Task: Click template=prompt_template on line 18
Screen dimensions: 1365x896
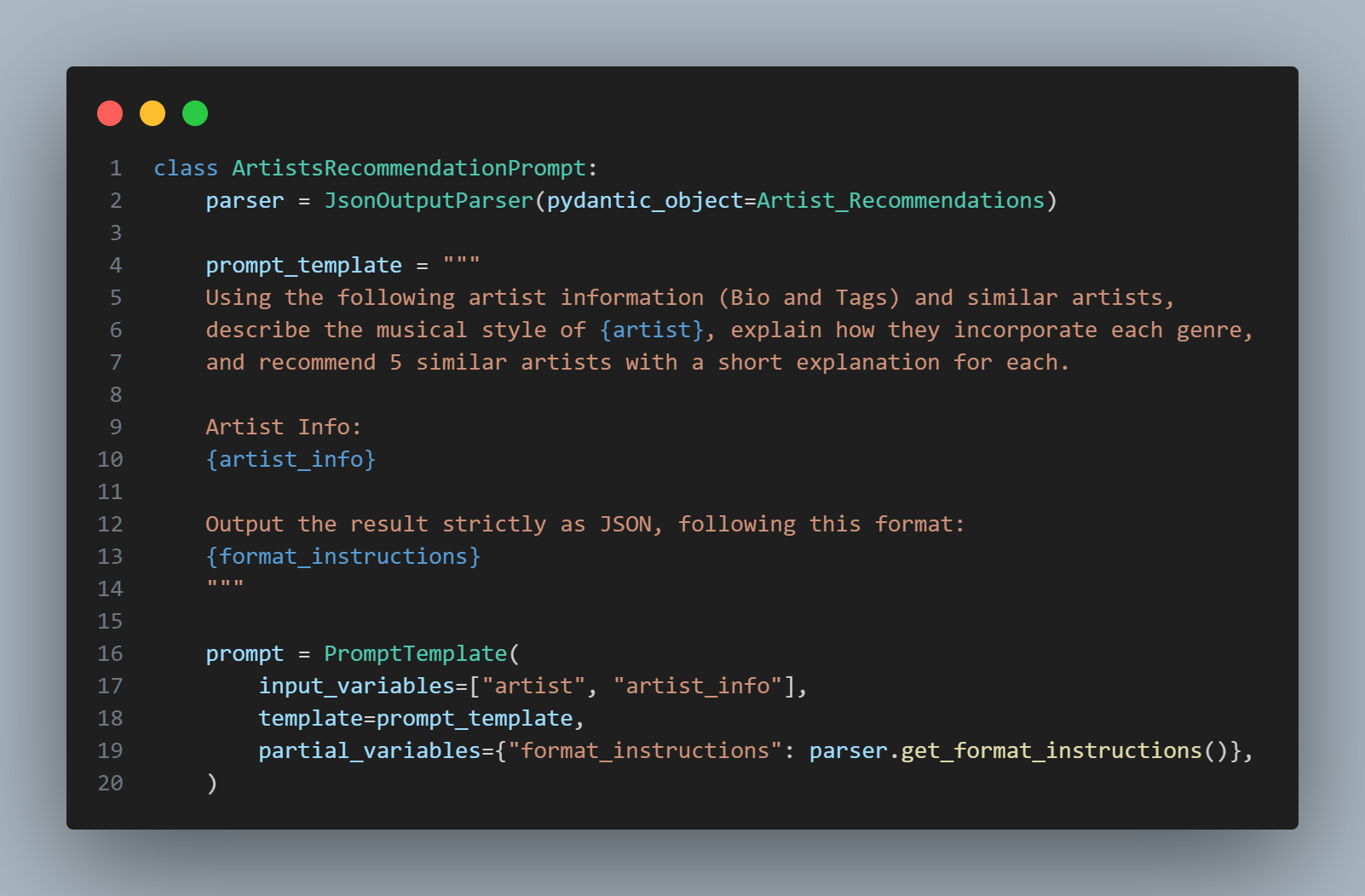Action: pos(416,718)
